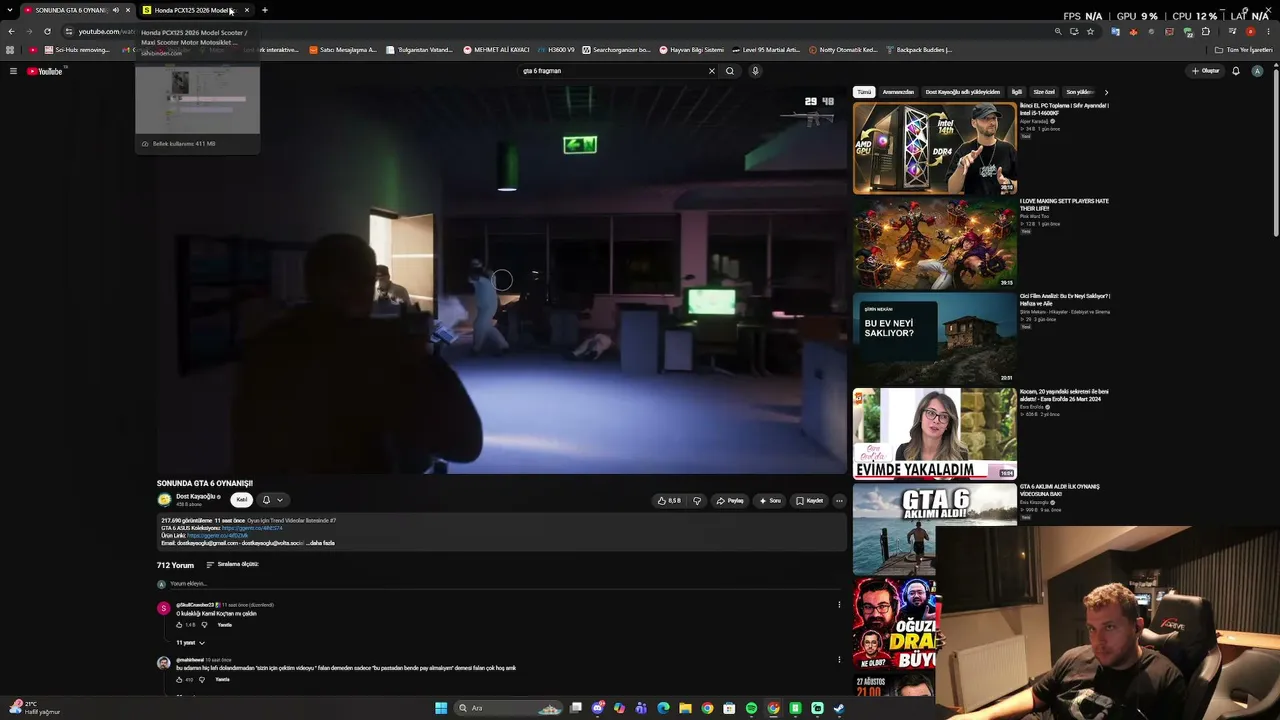1280x720 pixels.
Task: Open the Chrome extensions puzzle icon
Action: point(1206,31)
